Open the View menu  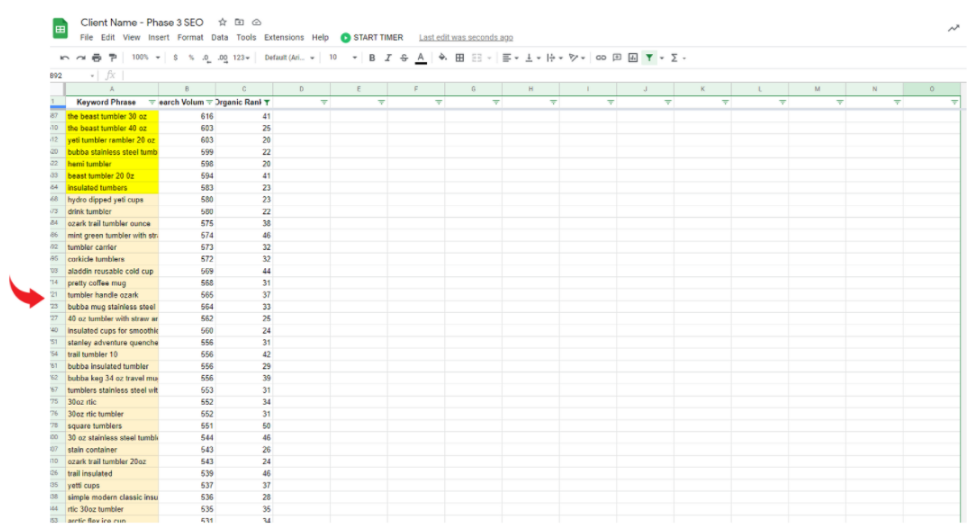click(131, 38)
